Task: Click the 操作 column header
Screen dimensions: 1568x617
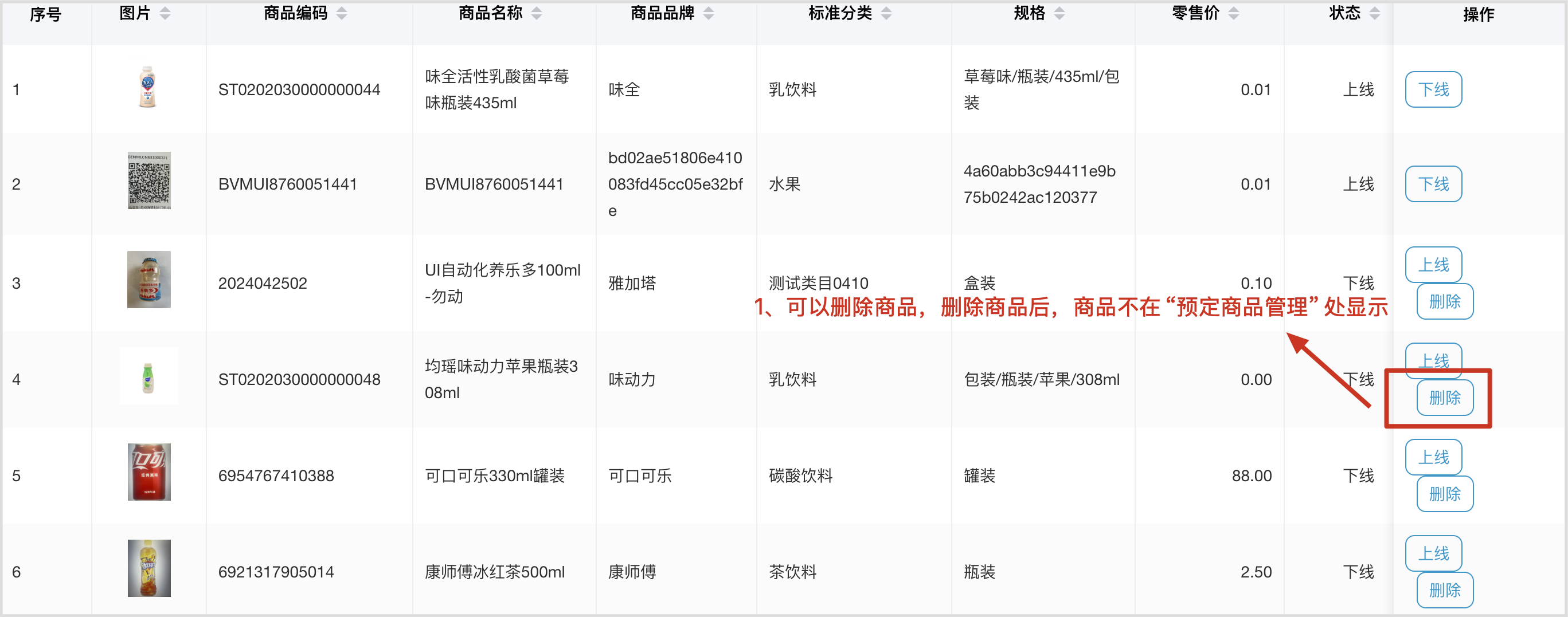Action: click(x=1479, y=14)
